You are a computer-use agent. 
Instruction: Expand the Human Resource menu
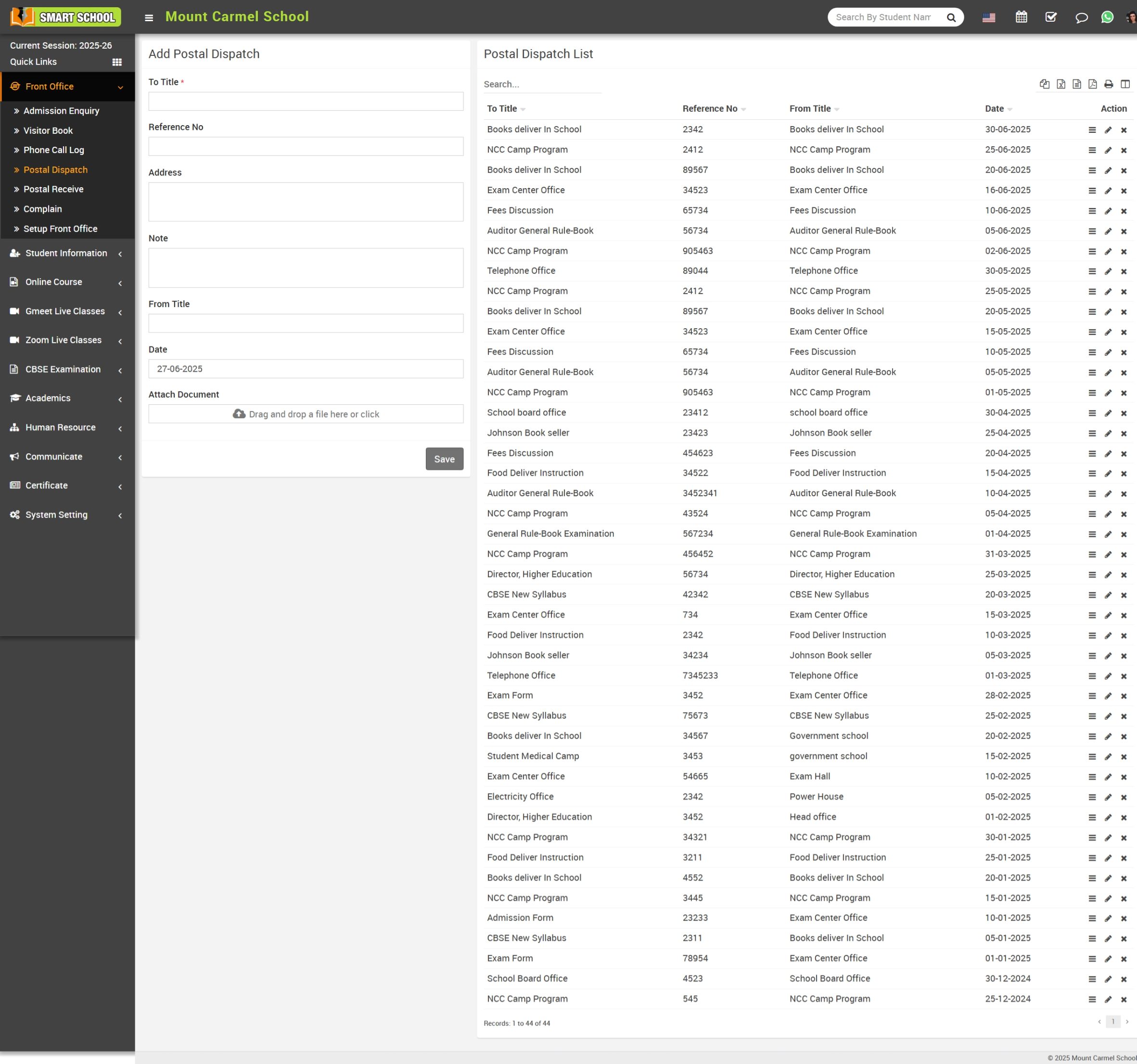(67, 427)
